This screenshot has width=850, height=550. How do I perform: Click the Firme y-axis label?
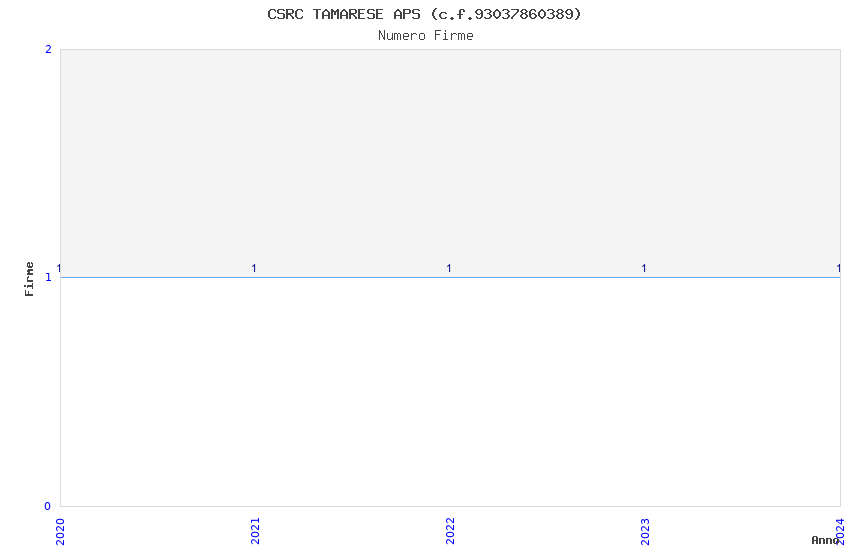[29, 279]
